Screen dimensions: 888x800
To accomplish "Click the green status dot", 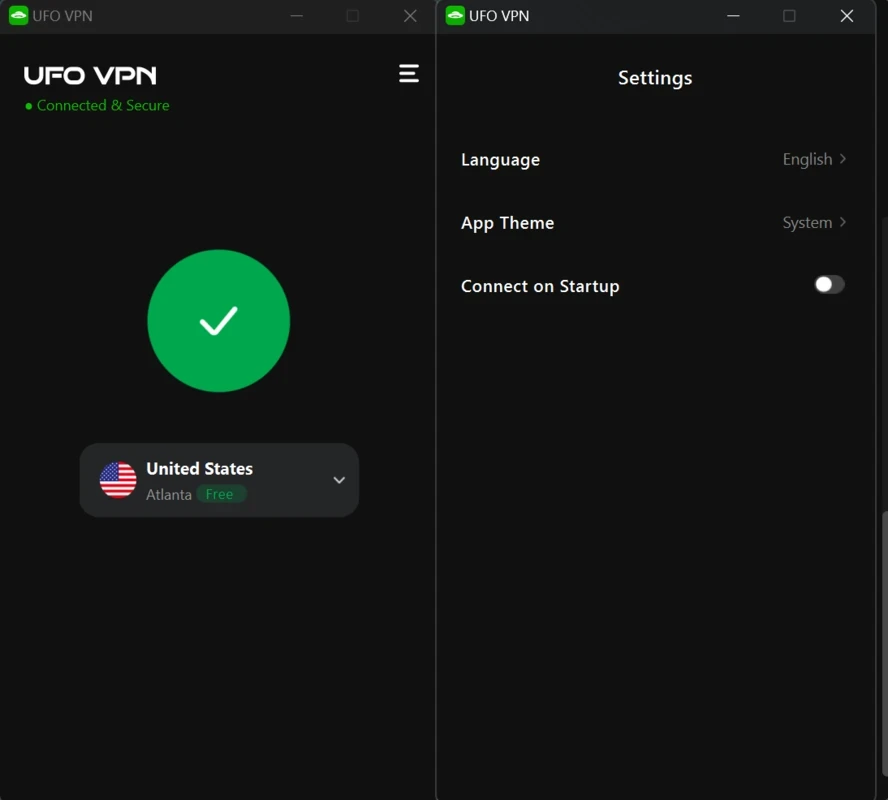I will [28, 106].
